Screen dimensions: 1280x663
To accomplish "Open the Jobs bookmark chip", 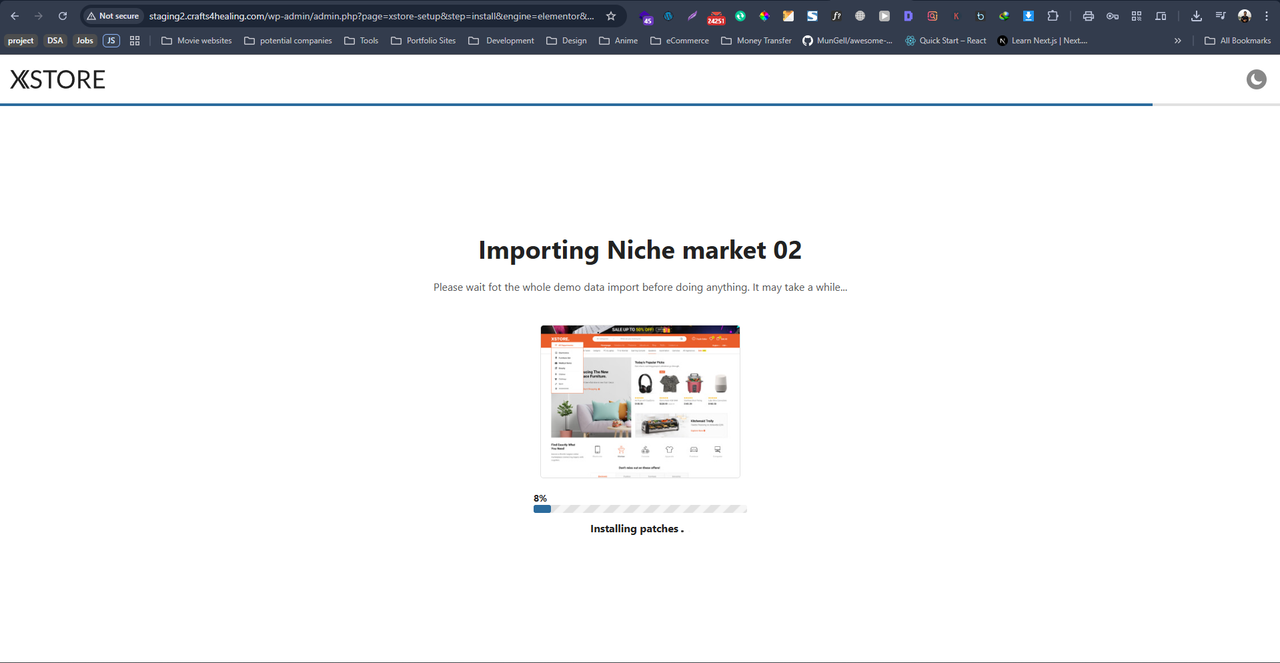I will 85,41.
